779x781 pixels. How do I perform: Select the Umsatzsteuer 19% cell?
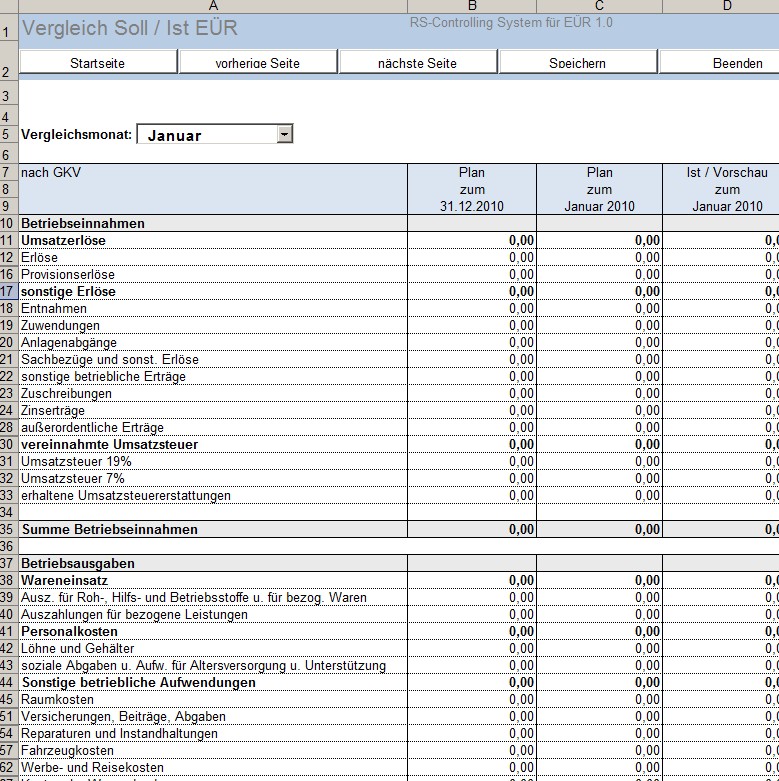[x=212, y=462]
